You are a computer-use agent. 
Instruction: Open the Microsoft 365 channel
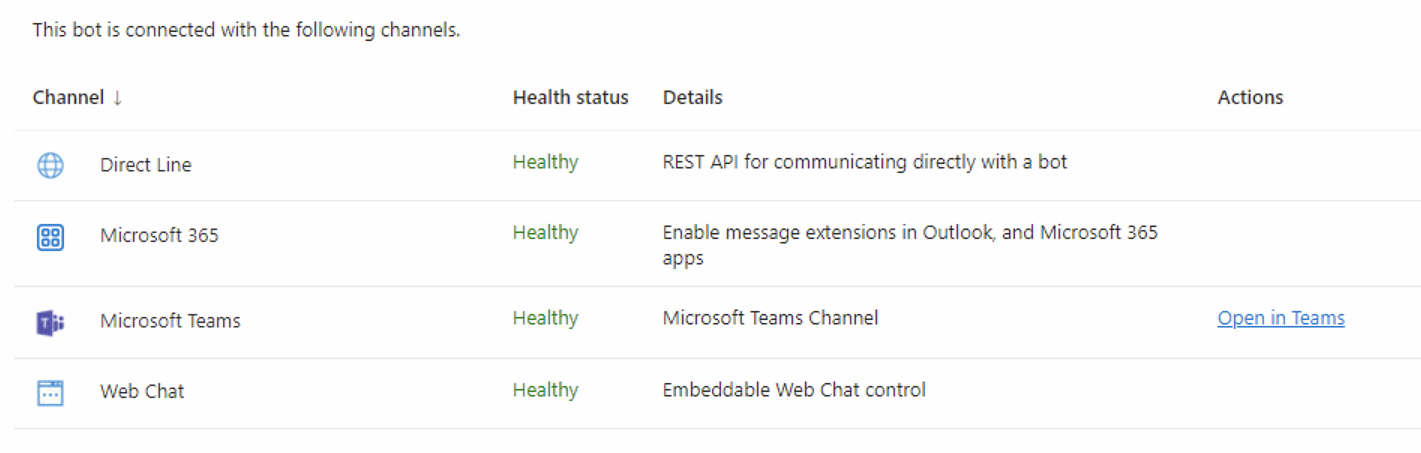point(159,237)
